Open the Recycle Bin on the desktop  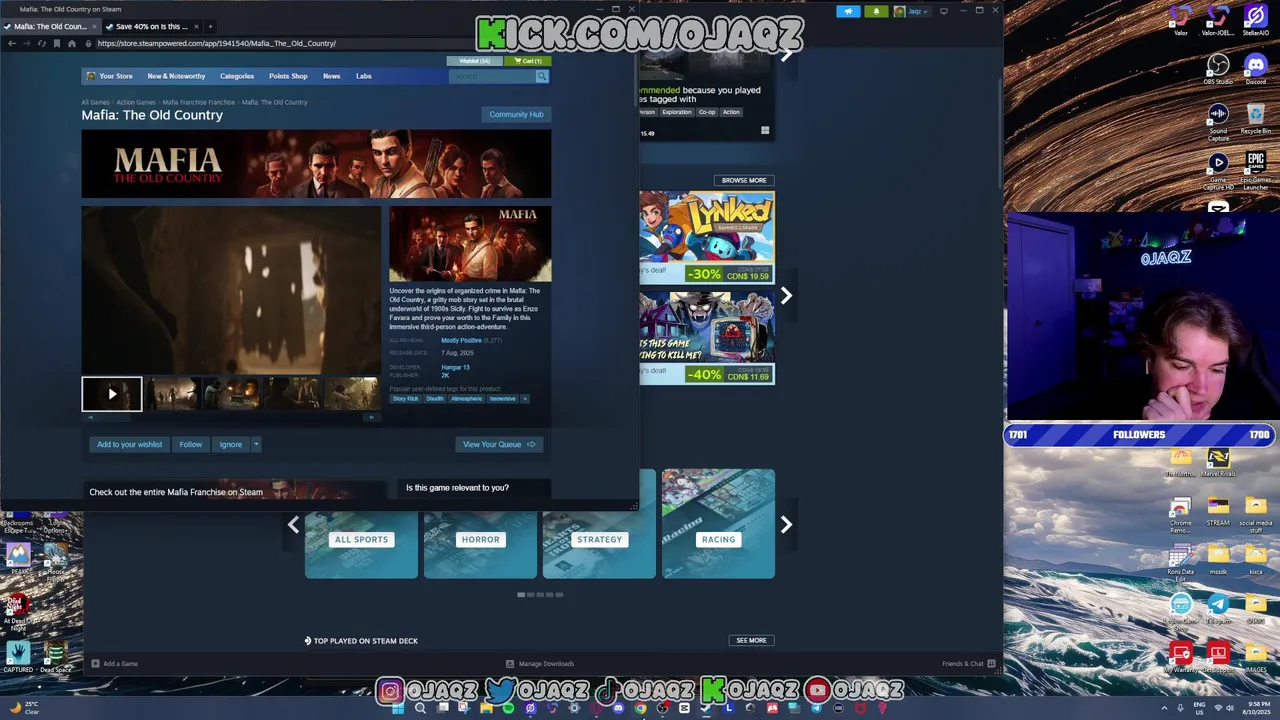pos(1255,118)
